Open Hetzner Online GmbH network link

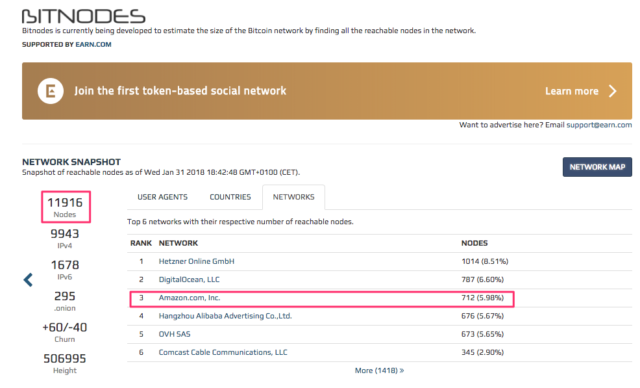(196, 262)
